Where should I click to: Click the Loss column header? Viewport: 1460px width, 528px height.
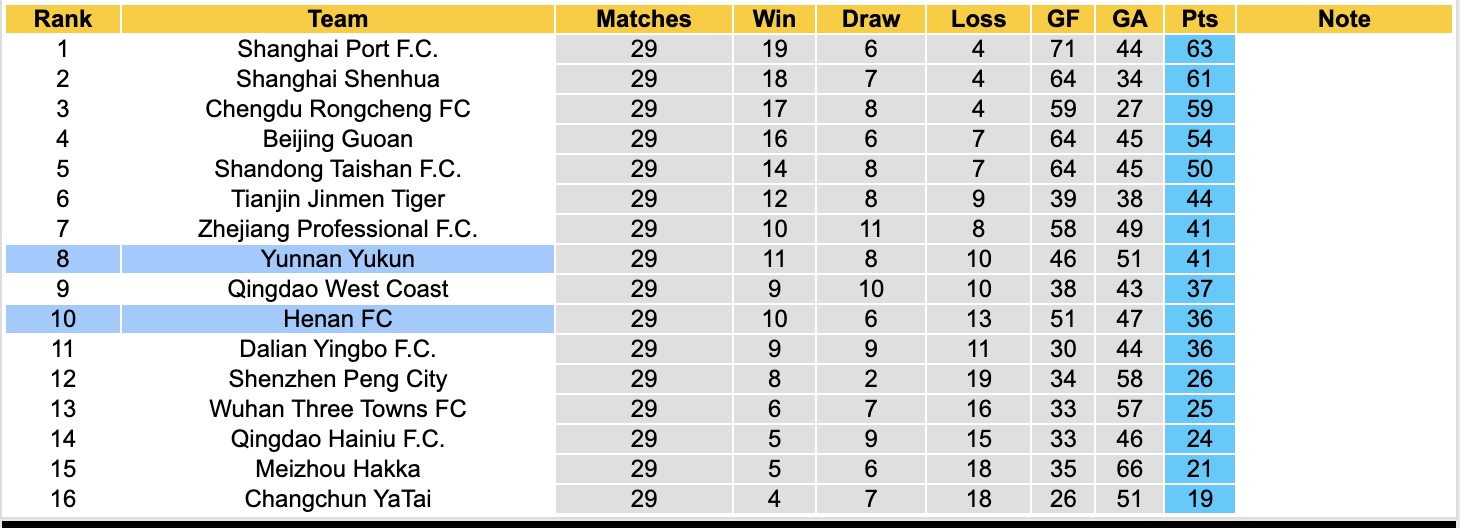tap(978, 19)
